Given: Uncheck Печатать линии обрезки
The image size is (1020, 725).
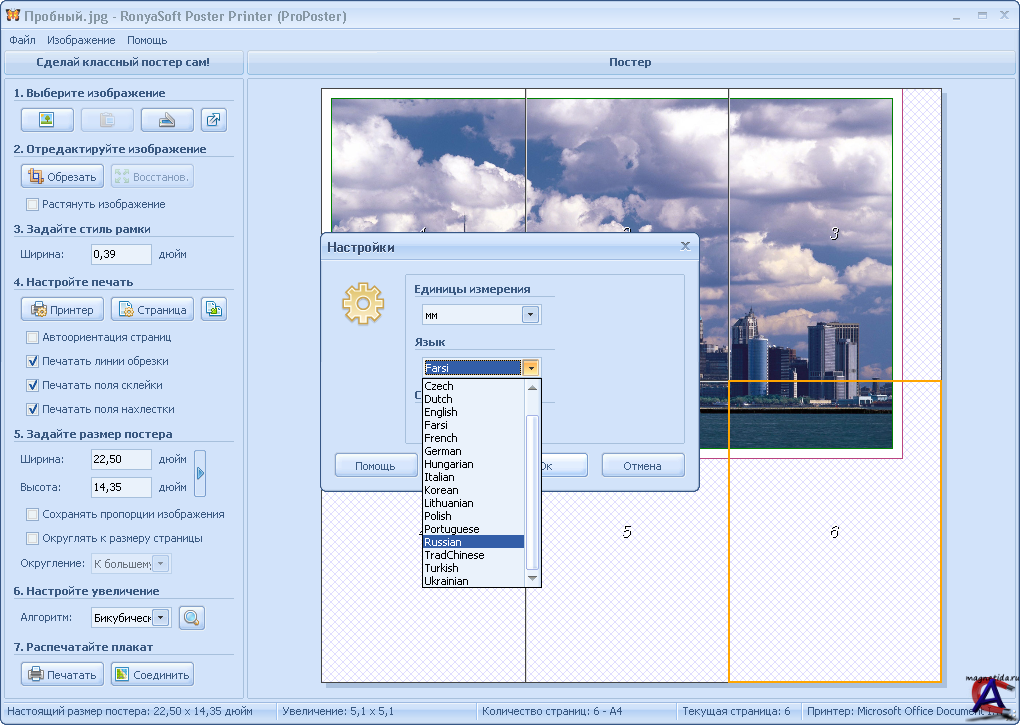Looking at the screenshot, I should [x=34, y=361].
